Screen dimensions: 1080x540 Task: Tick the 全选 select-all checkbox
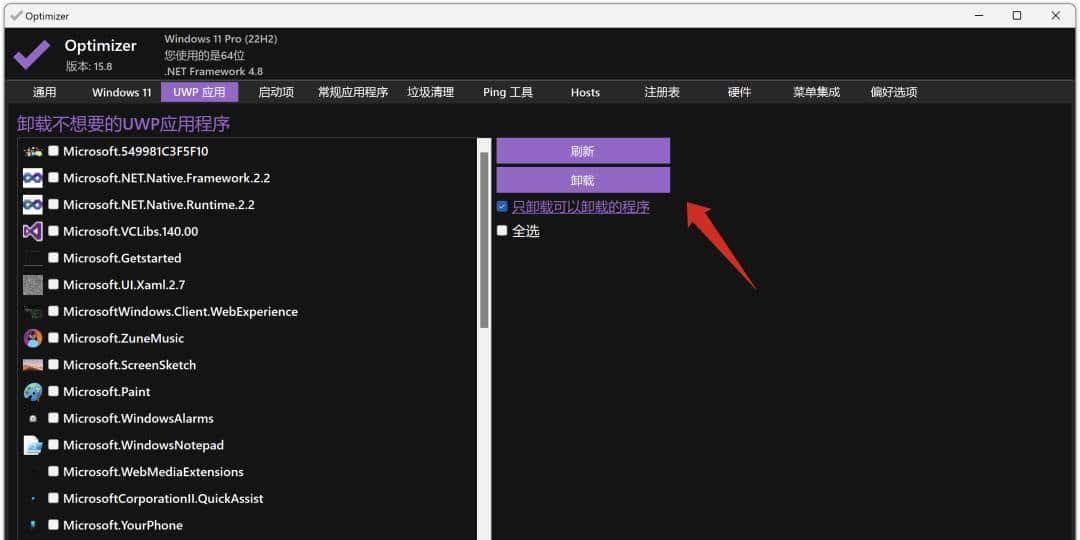point(502,231)
